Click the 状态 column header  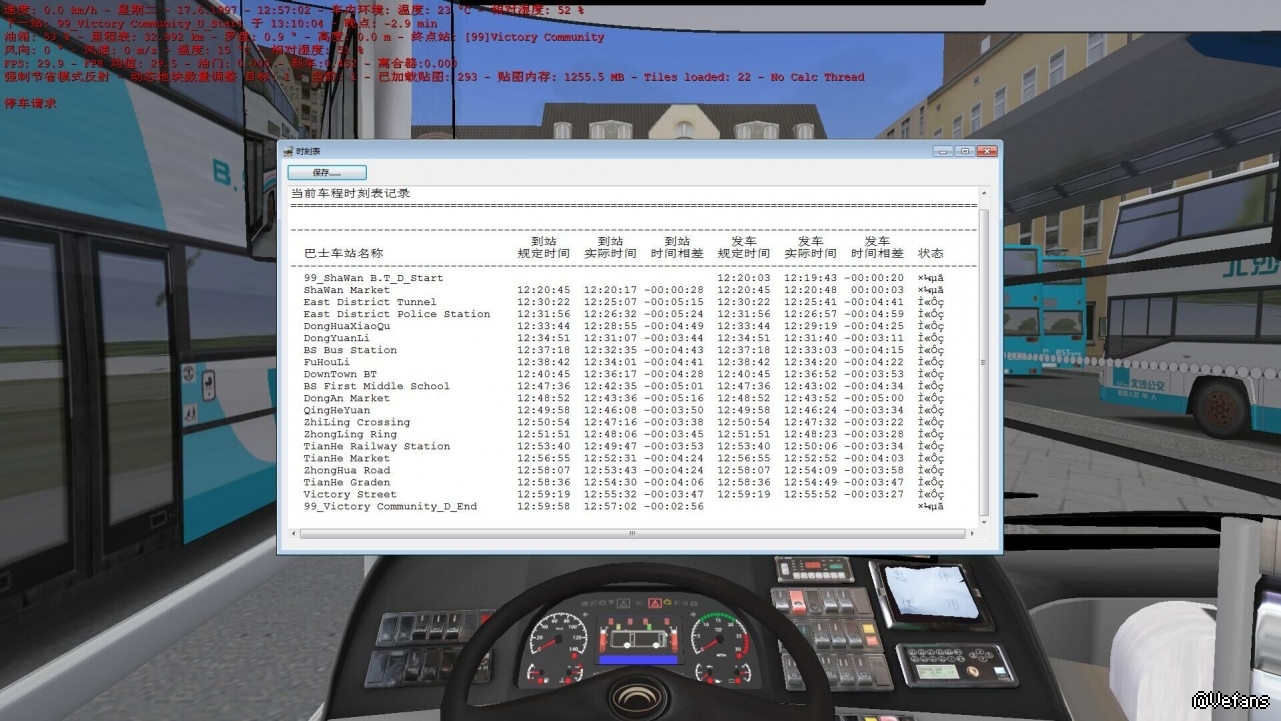coord(930,254)
